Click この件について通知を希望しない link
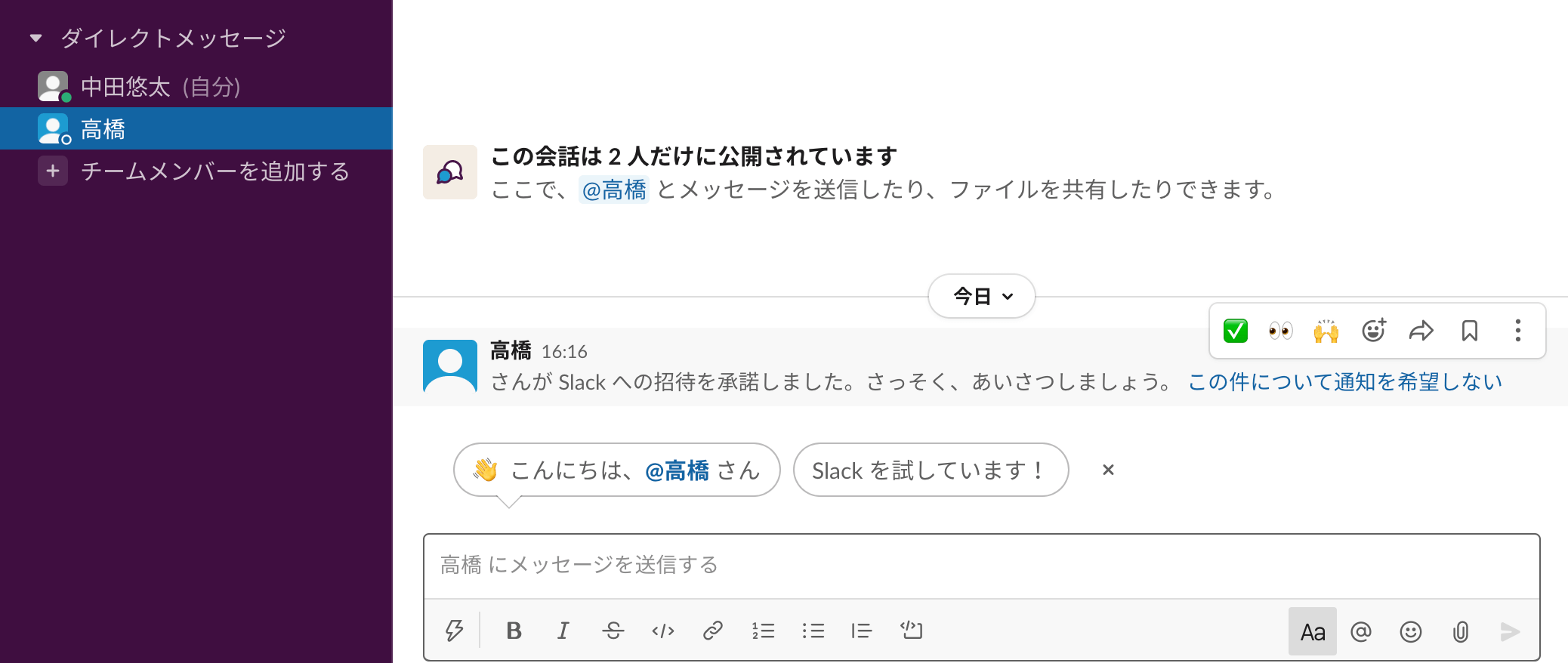1568x663 pixels. [x=1345, y=381]
